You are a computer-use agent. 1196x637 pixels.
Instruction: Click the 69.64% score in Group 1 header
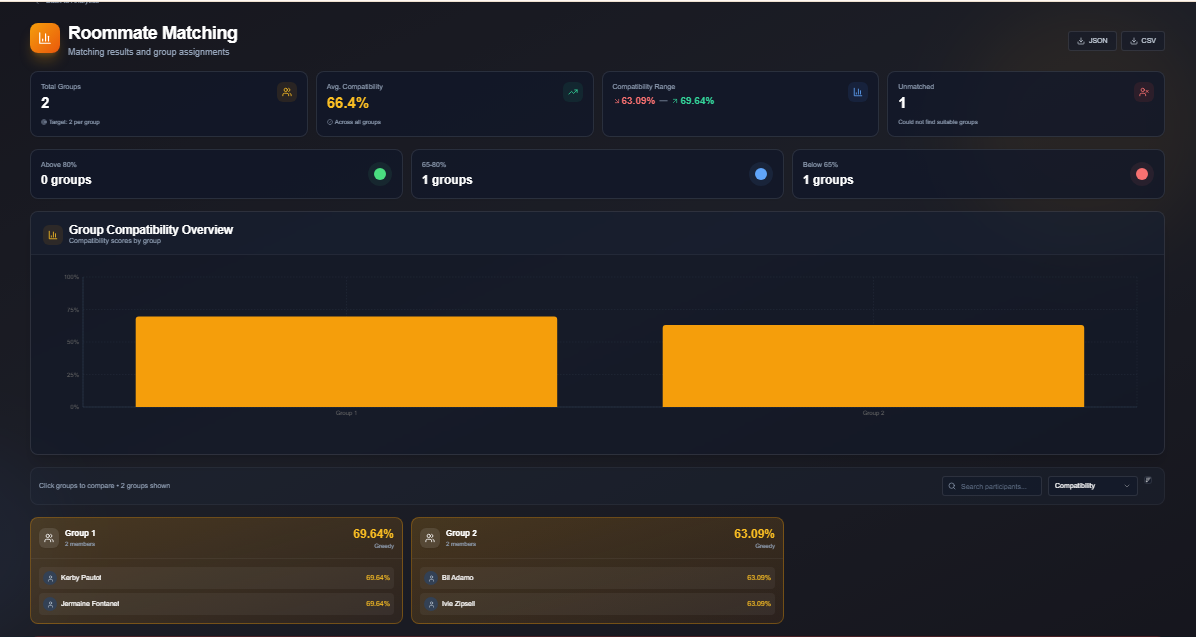coord(373,534)
